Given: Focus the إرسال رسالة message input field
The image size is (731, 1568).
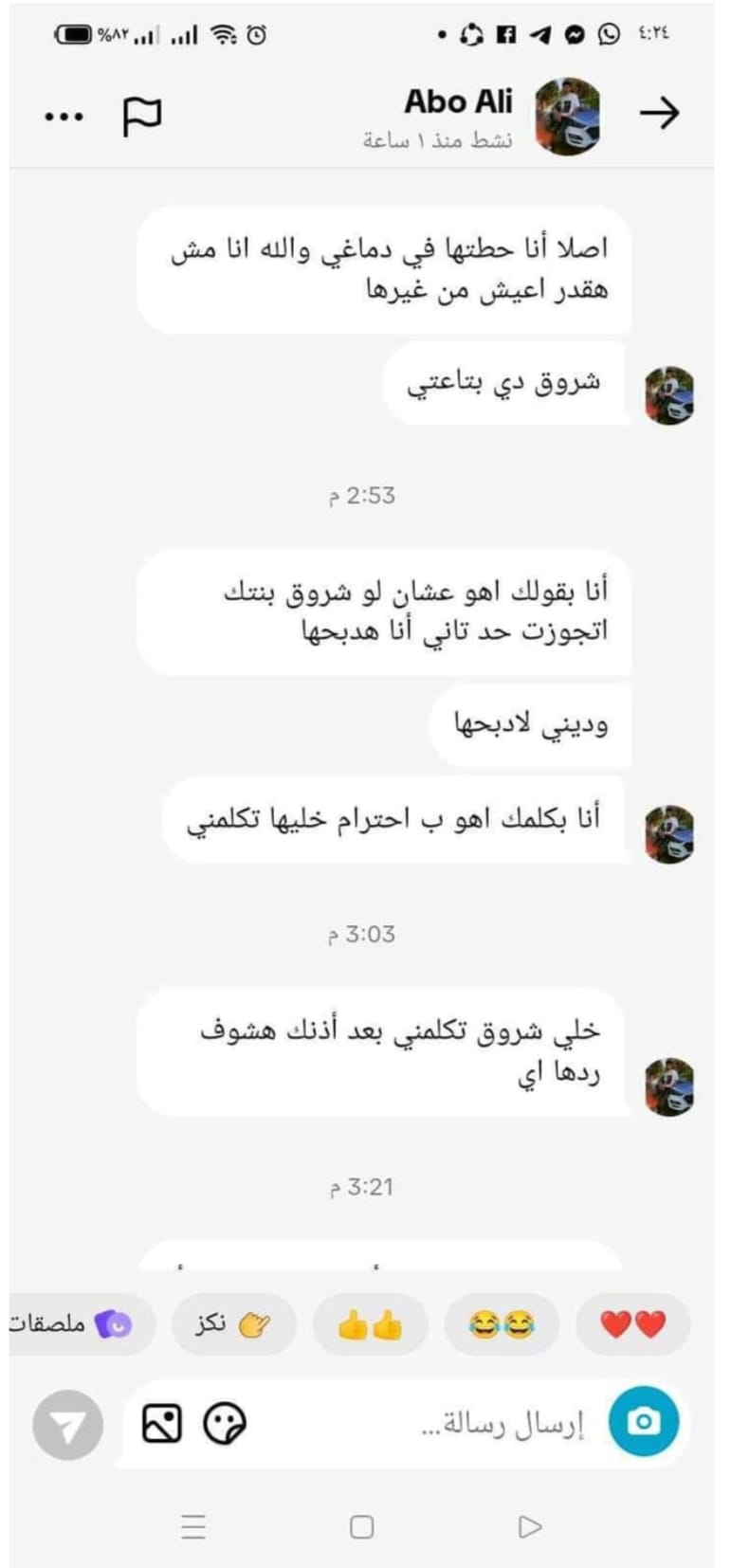Looking at the screenshot, I should [503, 1424].
